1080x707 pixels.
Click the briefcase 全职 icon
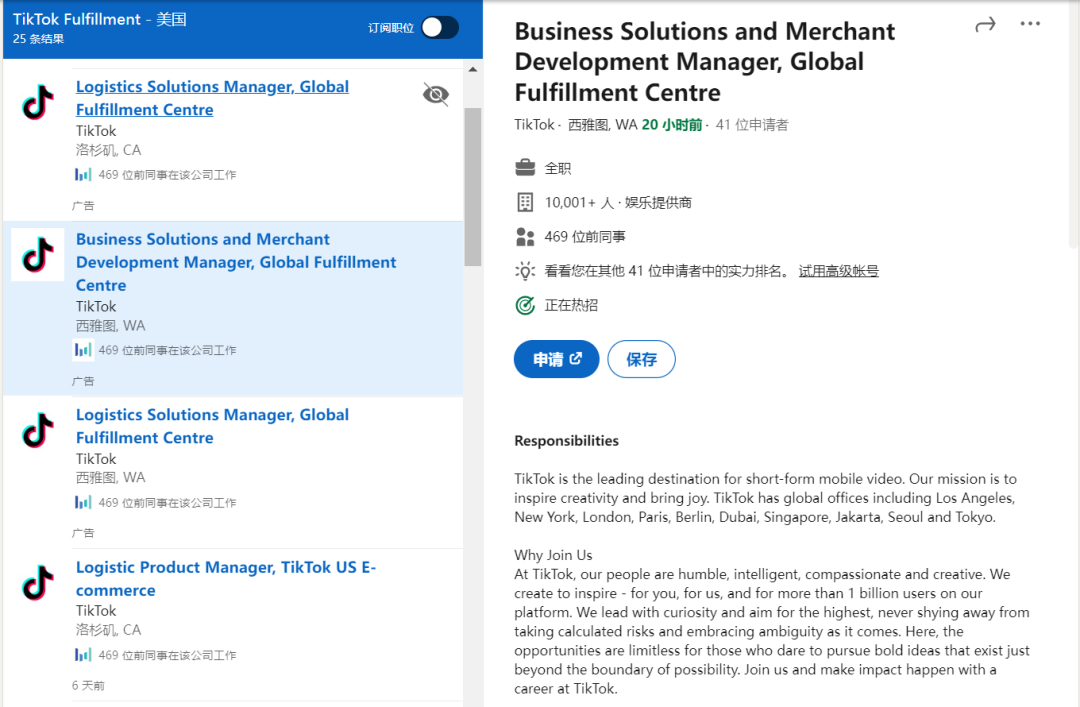(x=525, y=168)
